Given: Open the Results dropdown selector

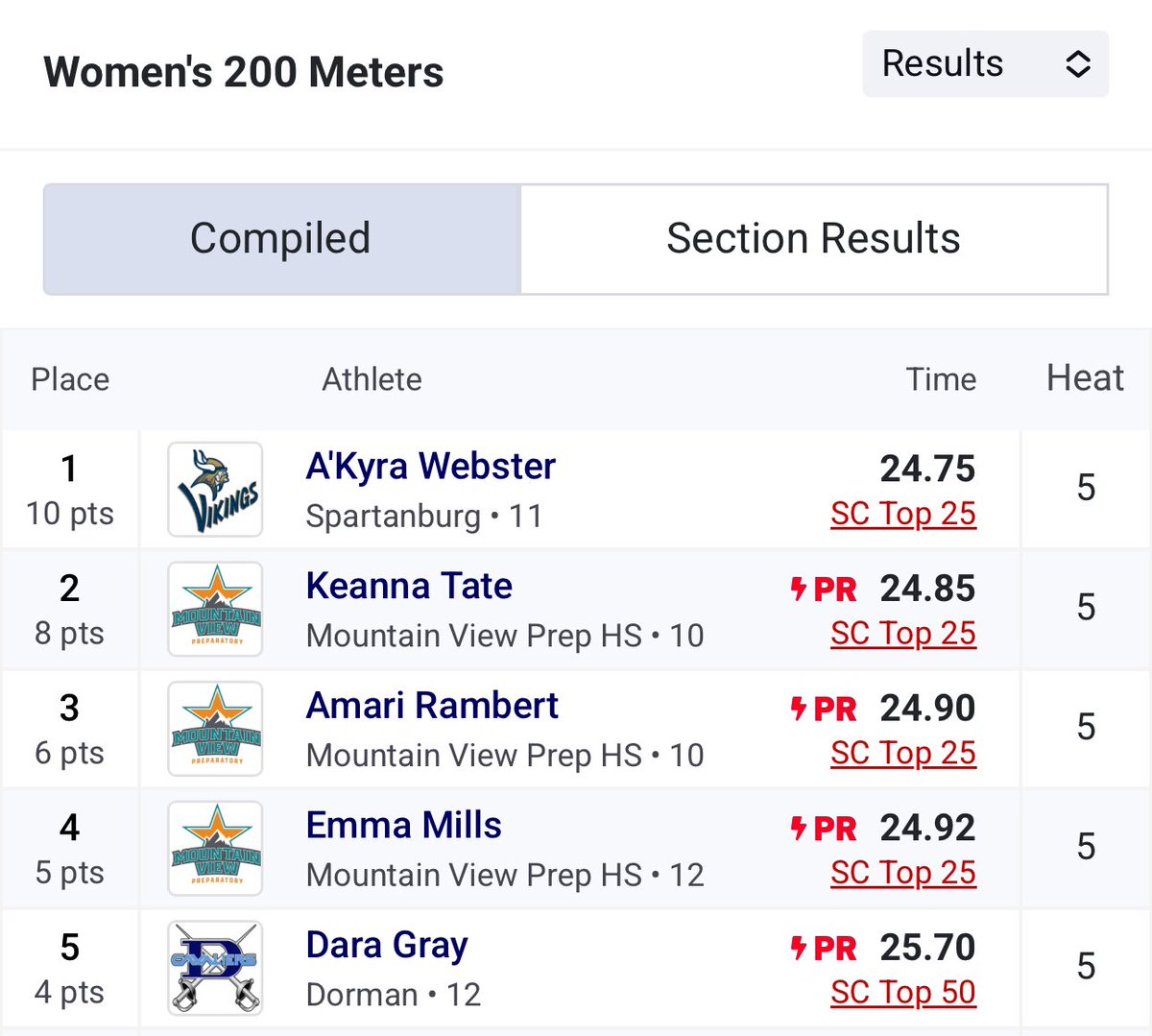Looking at the screenshot, I should (x=985, y=64).
